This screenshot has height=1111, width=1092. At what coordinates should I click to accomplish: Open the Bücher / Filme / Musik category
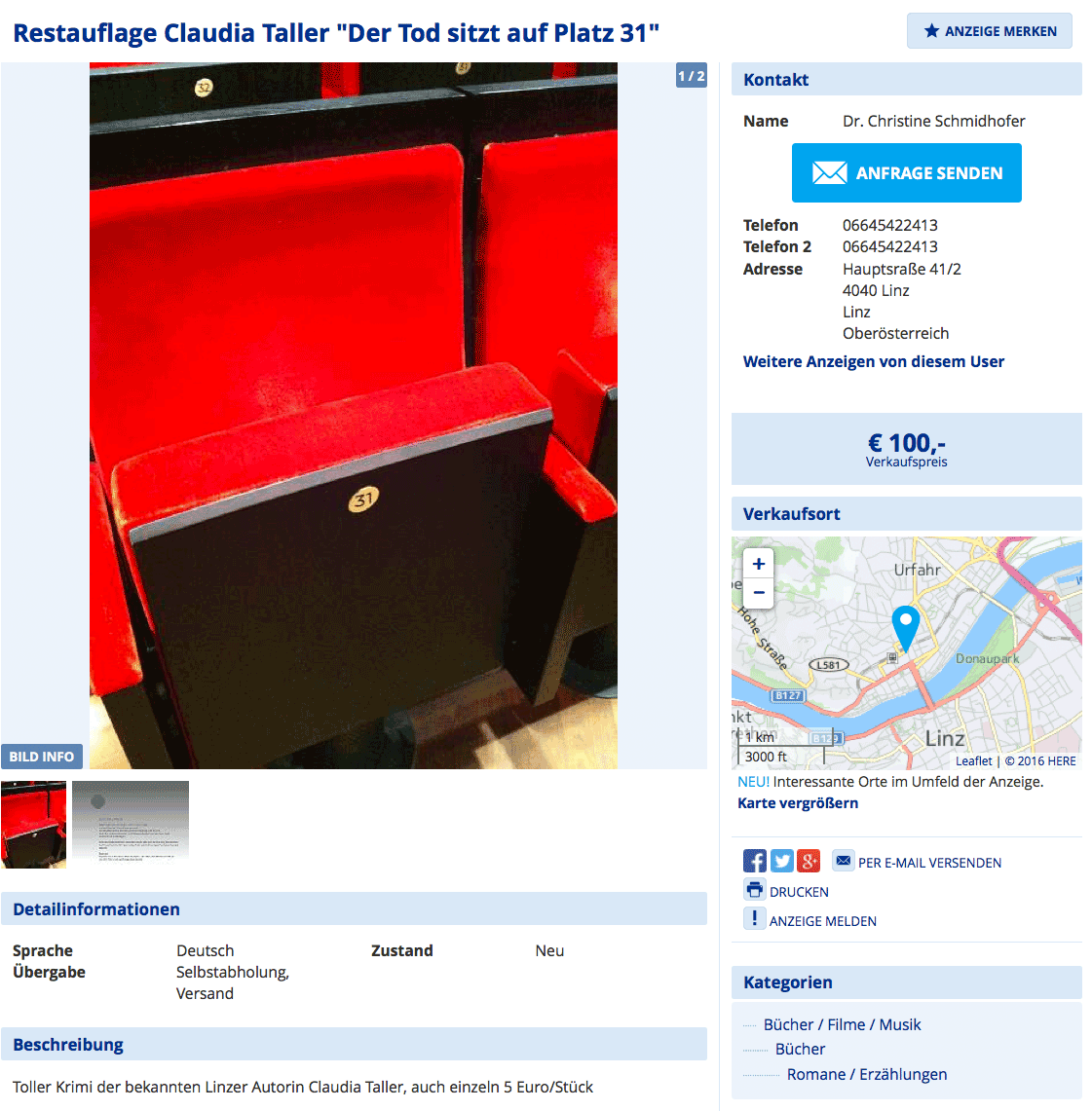842,1024
